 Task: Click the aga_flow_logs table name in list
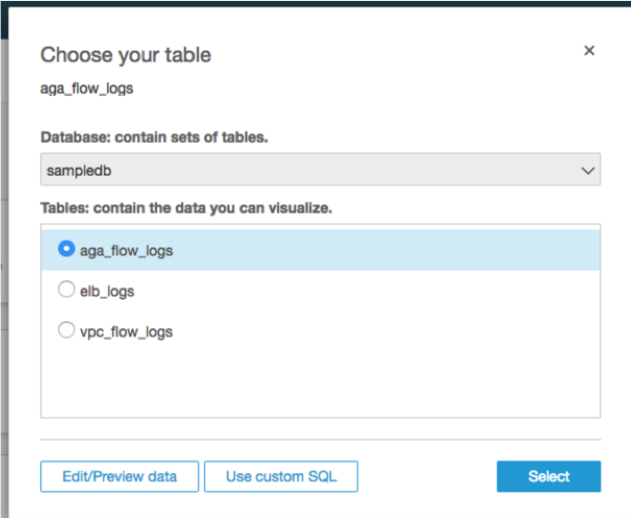point(126,251)
